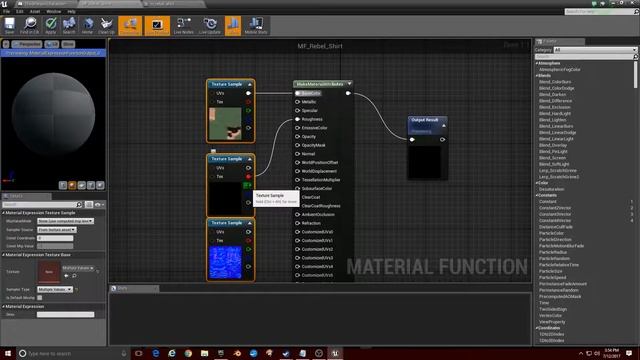640x360 pixels.
Task: Open the Search toolbar tool
Action: [69, 26]
